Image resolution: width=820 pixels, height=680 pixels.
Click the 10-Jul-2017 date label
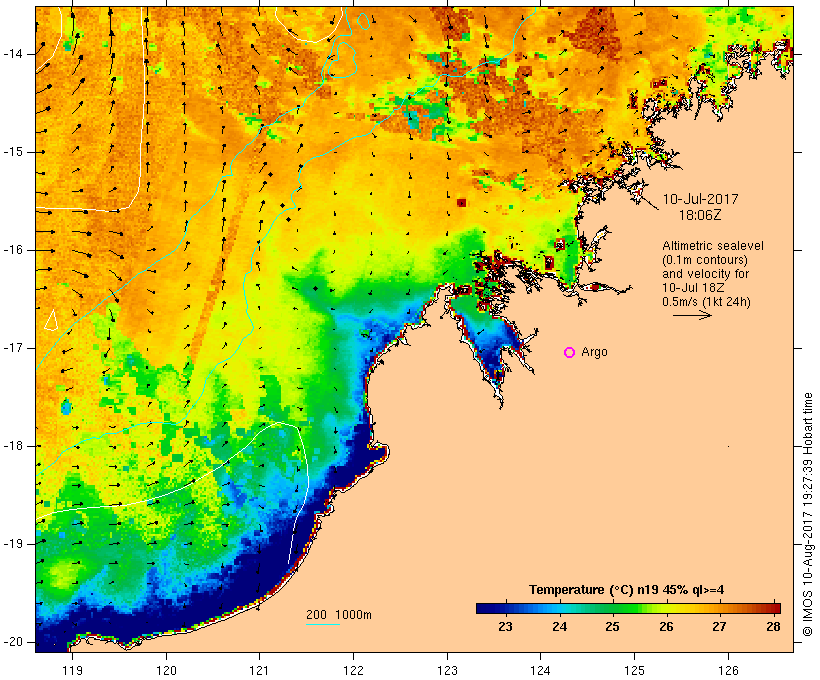(x=700, y=199)
